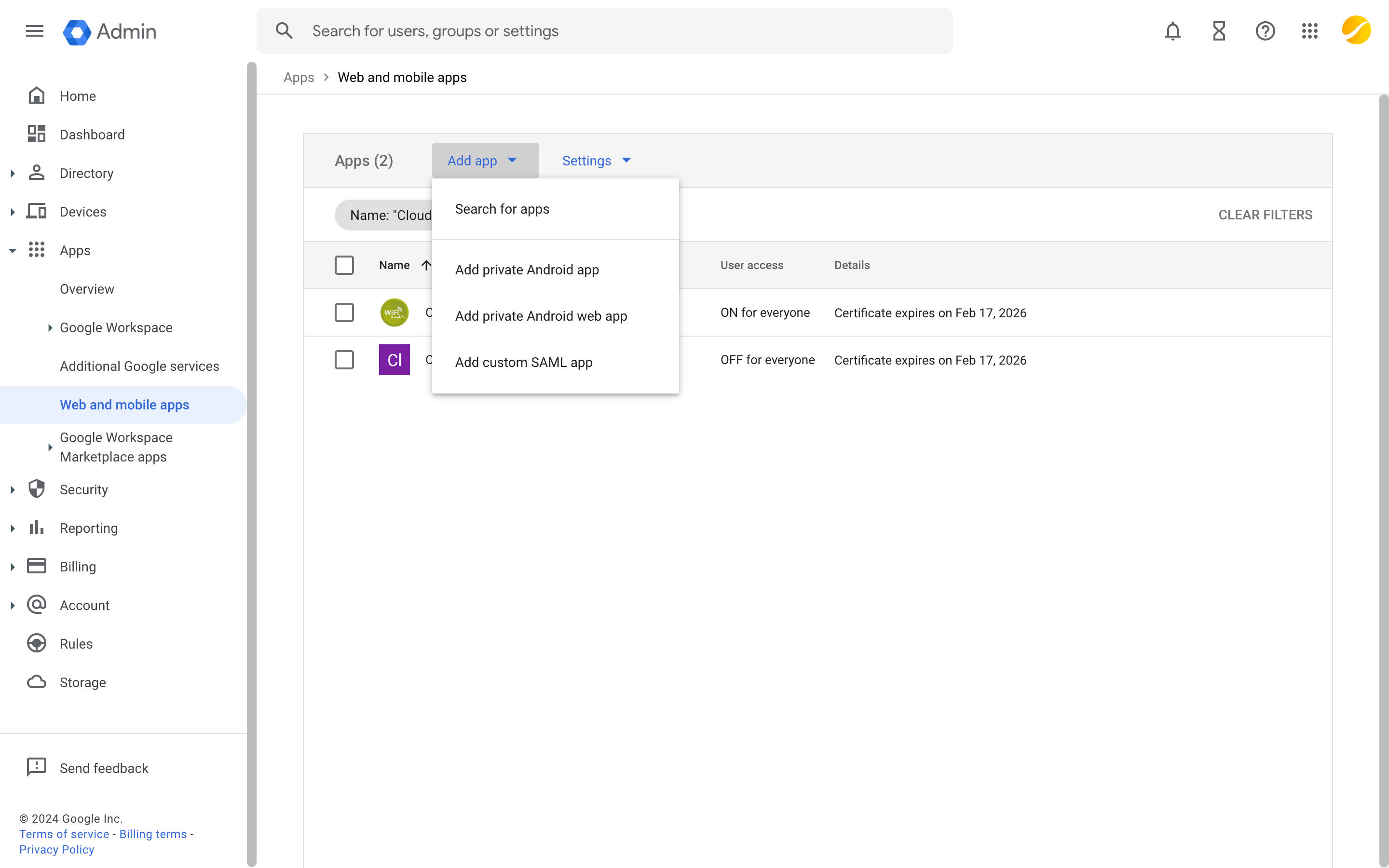
Task: Choose Add custom SAML app from menu
Action: (523, 362)
